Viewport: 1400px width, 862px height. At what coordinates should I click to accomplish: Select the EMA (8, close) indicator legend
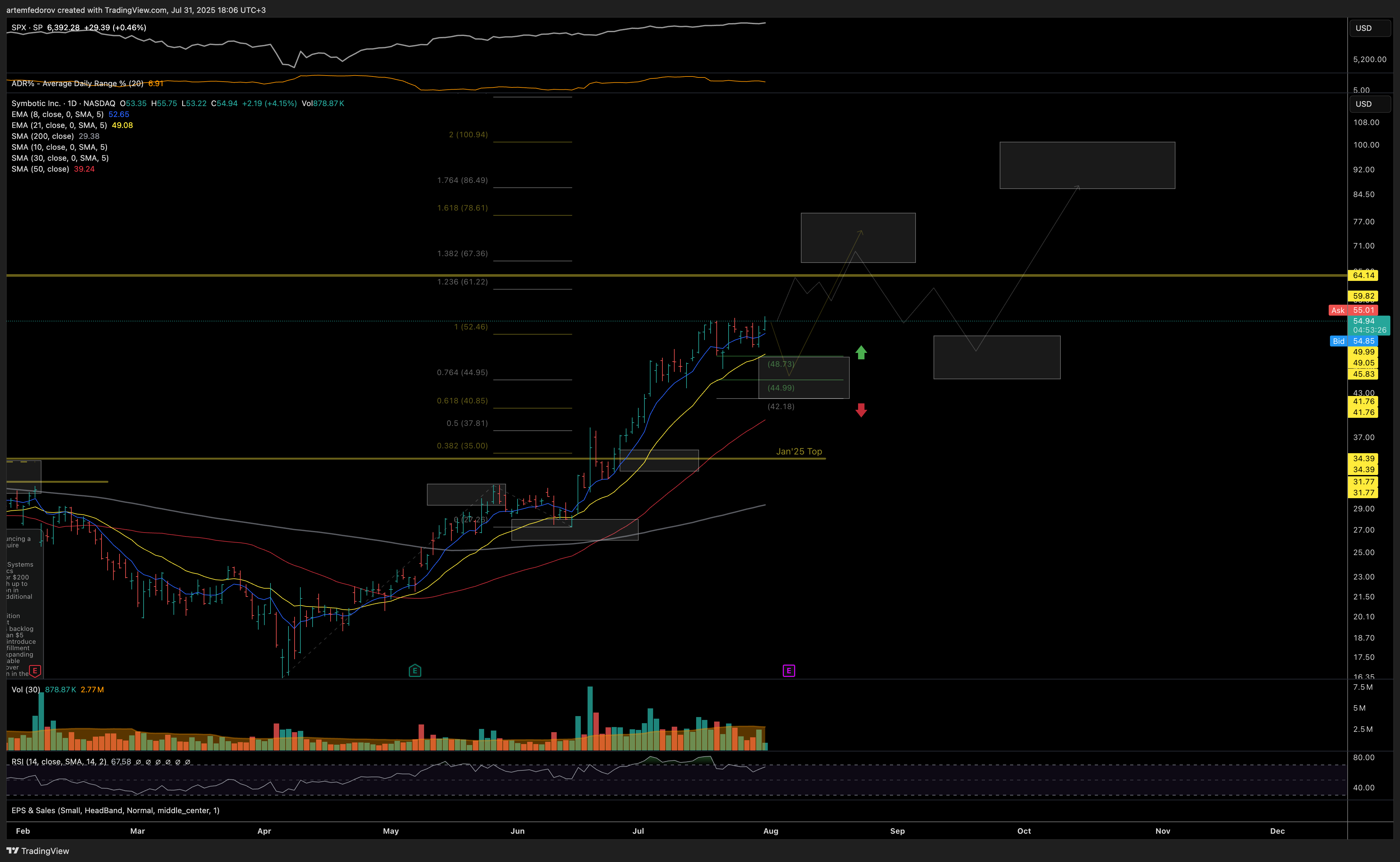coord(58,114)
